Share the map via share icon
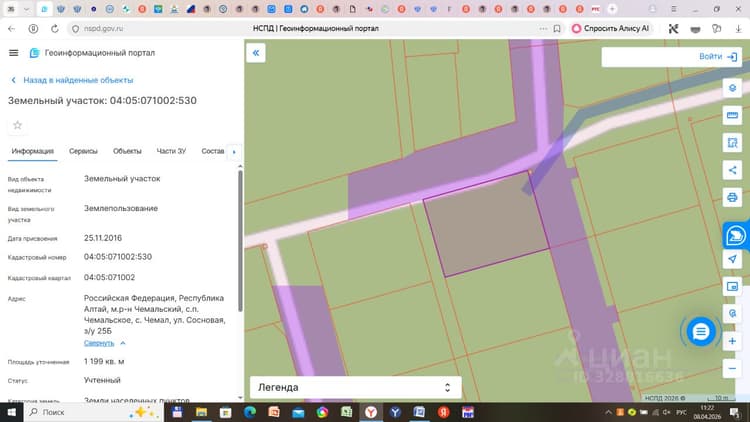Screen dimensions: 750x422 click(x=732, y=170)
